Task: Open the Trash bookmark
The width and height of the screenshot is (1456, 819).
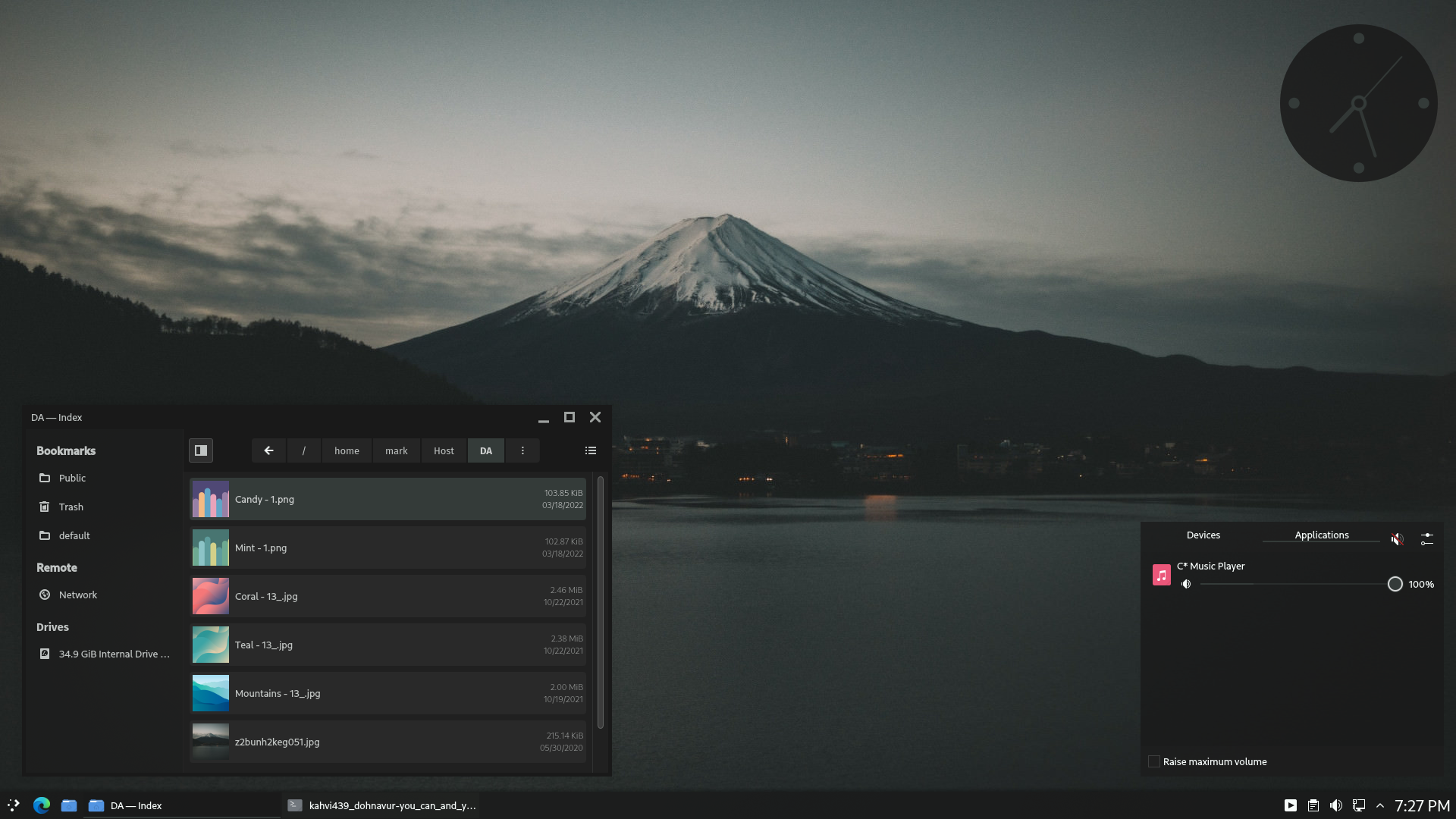Action: [103, 507]
